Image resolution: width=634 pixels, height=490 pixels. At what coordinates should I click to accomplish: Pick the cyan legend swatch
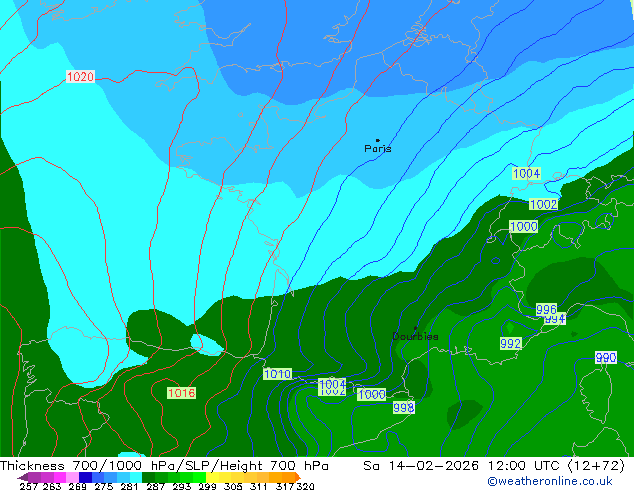point(136,477)
